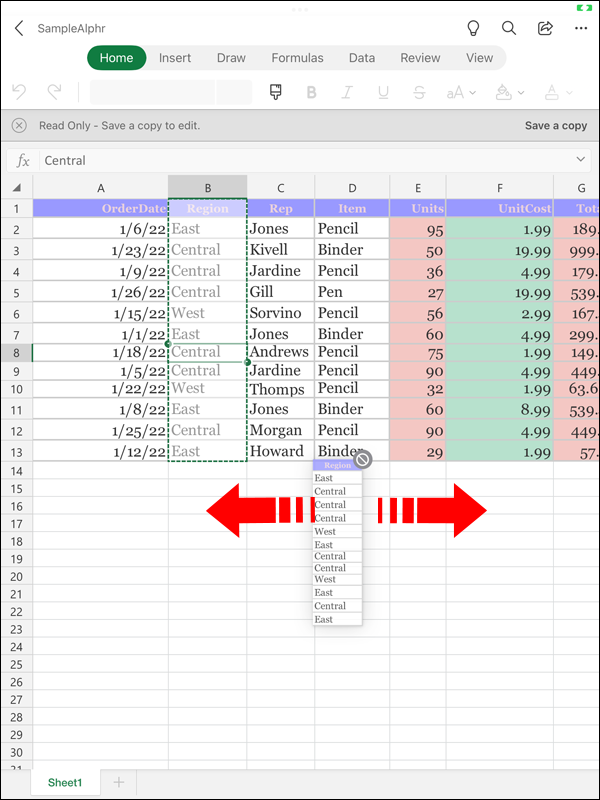Switch to the Draw tab

click(231, 58)
